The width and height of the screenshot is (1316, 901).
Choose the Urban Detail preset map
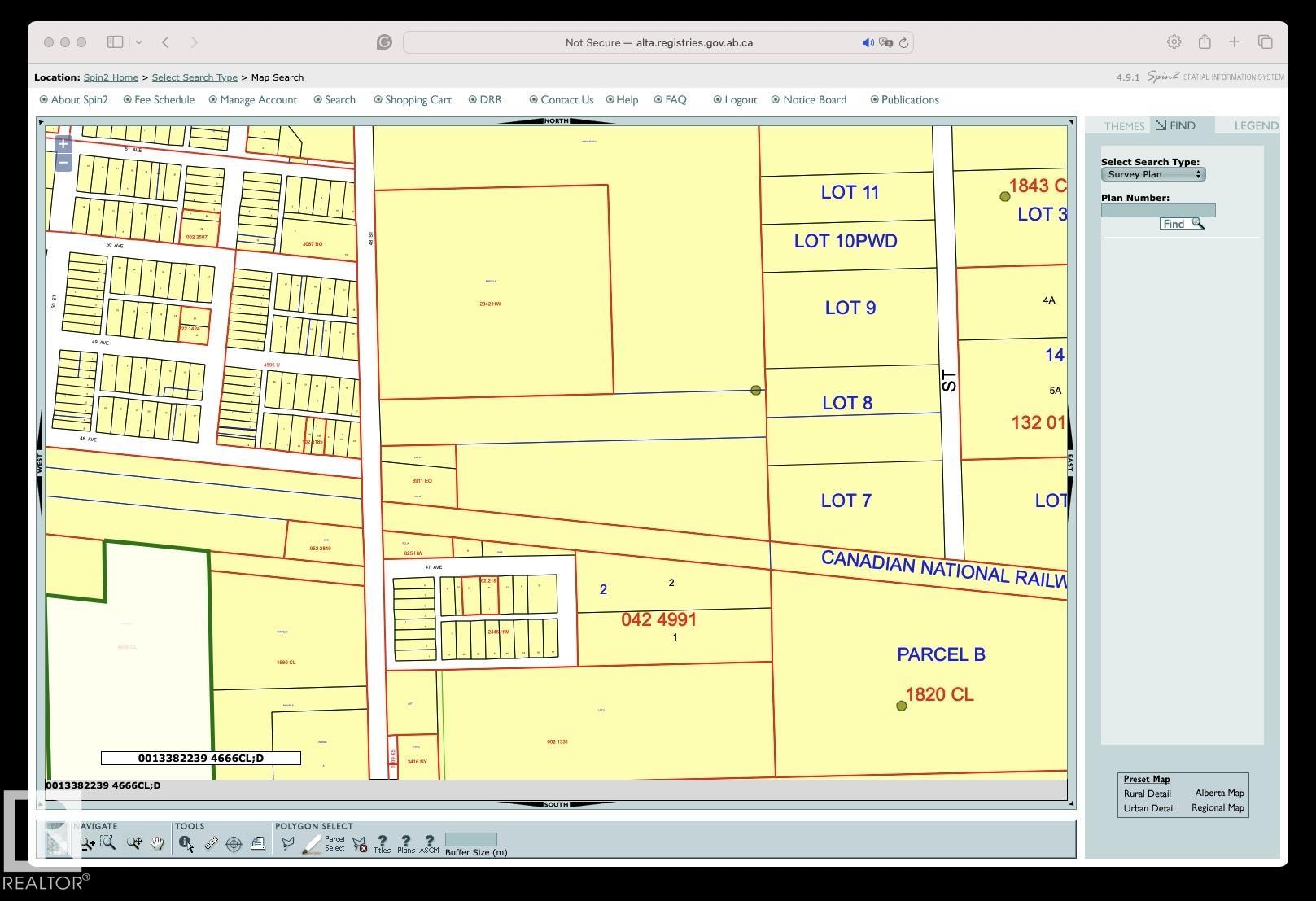coord(1148,808)
